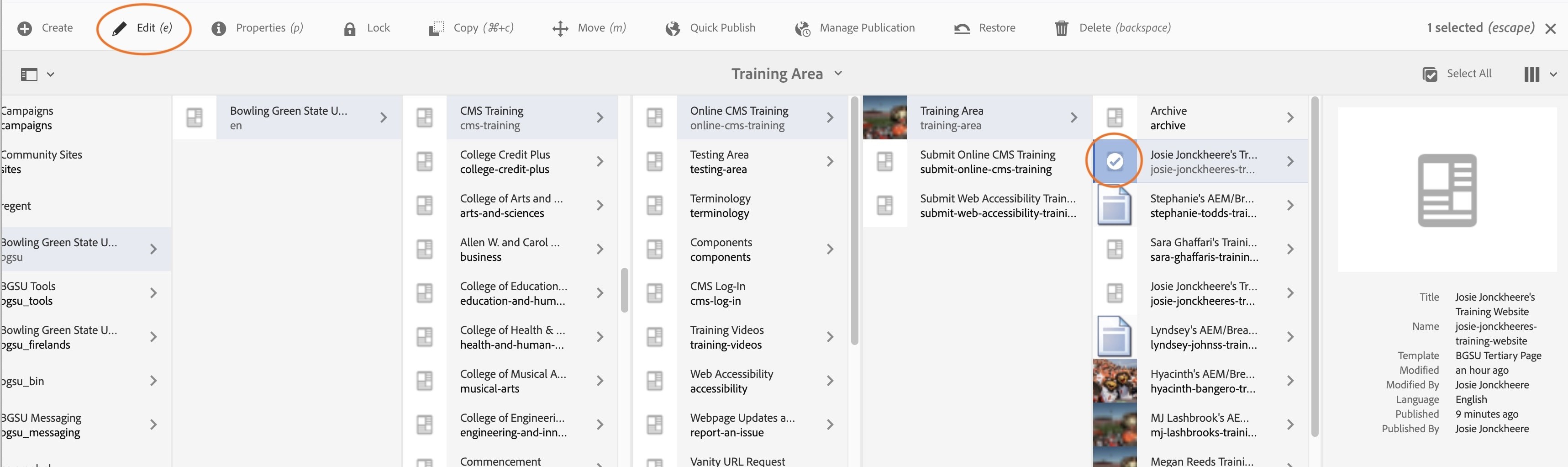Click the page icon beside CMS Training
The image size is (1568, 467).
coord(425,117)
